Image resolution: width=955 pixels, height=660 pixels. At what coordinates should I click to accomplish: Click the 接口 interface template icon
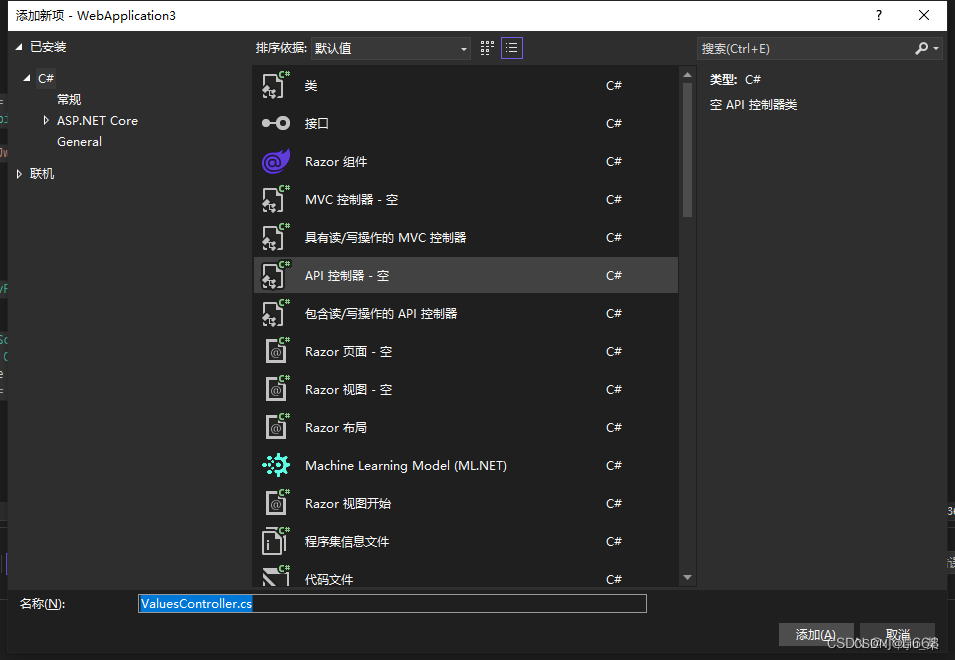(275, 124)
